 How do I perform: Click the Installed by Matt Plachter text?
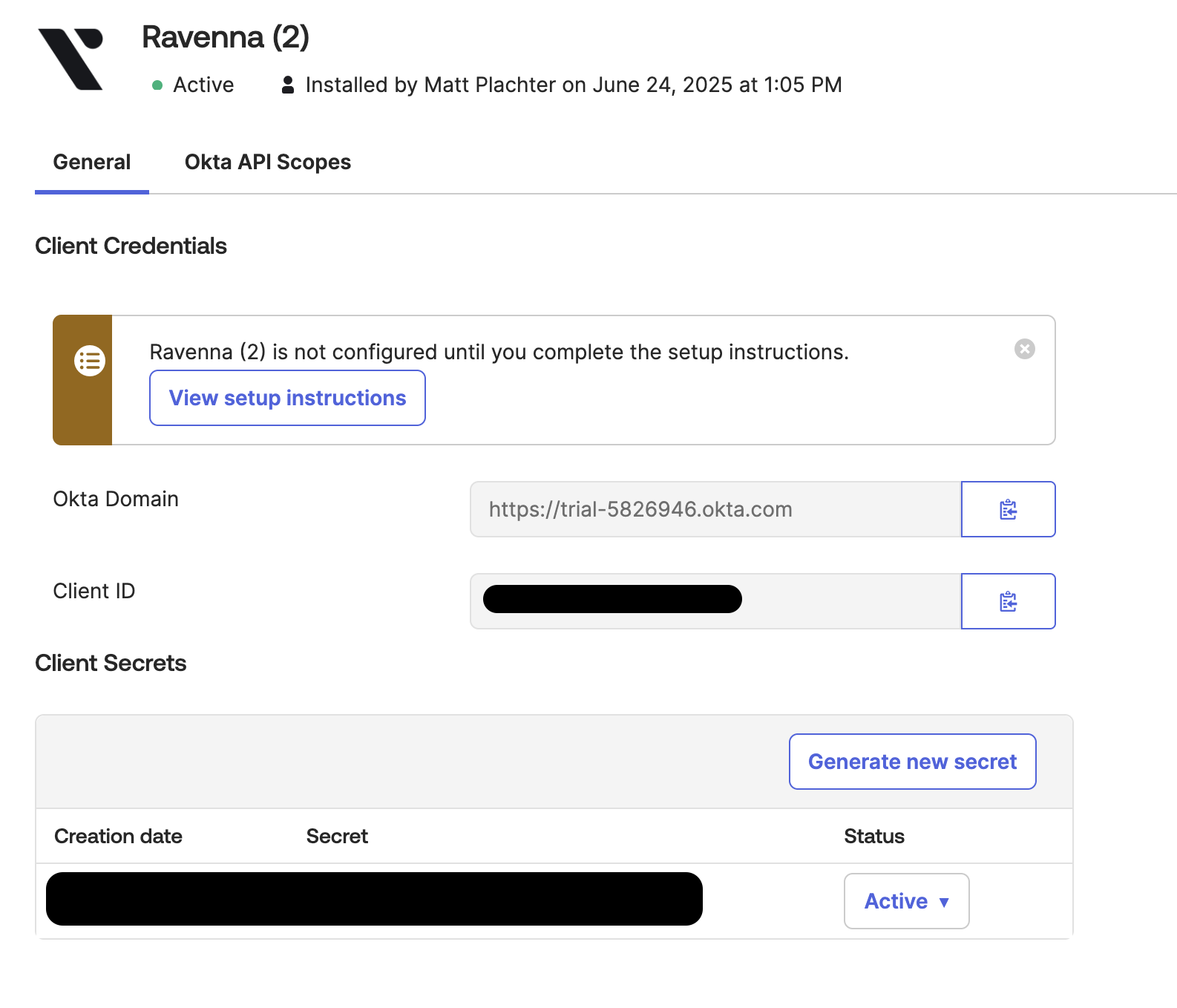tap(573, 85)
